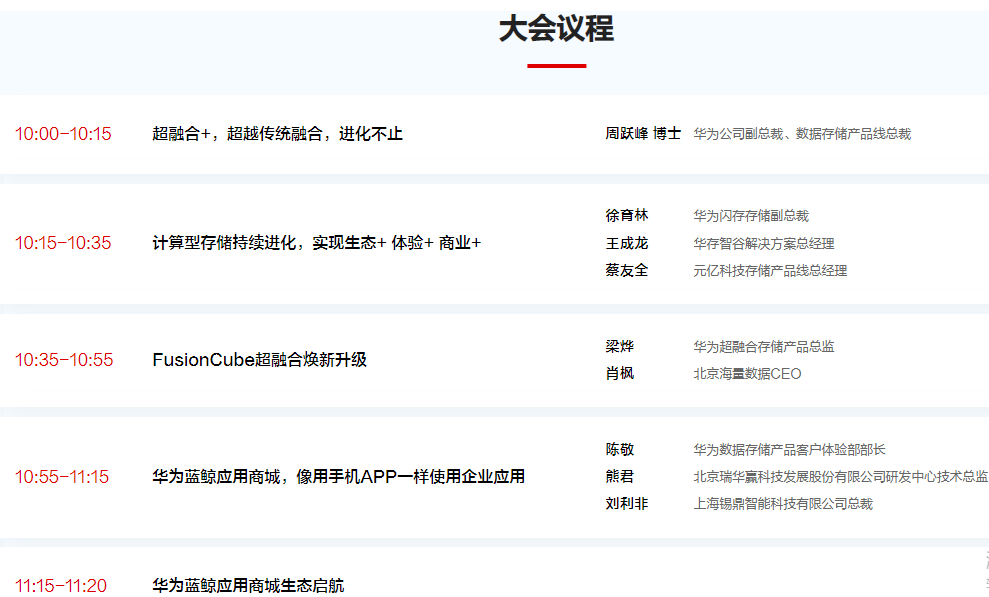Select the 10:15–10:35 time slot
This screenshot has height=597, width=989.
coord(63,243)
